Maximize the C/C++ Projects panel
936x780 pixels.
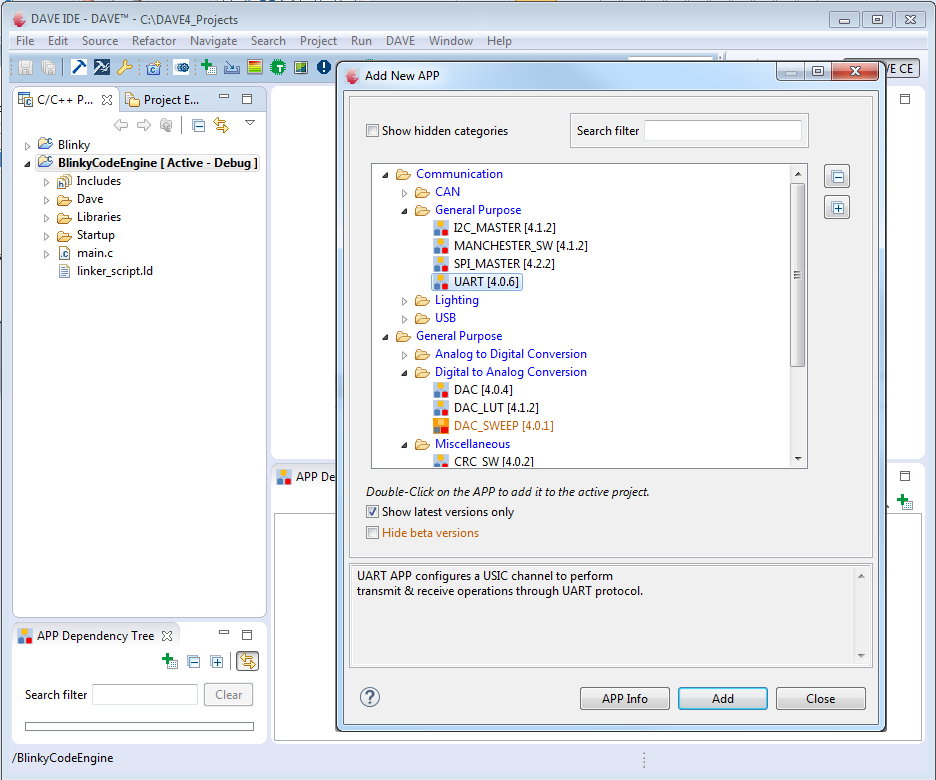(247, 98)
